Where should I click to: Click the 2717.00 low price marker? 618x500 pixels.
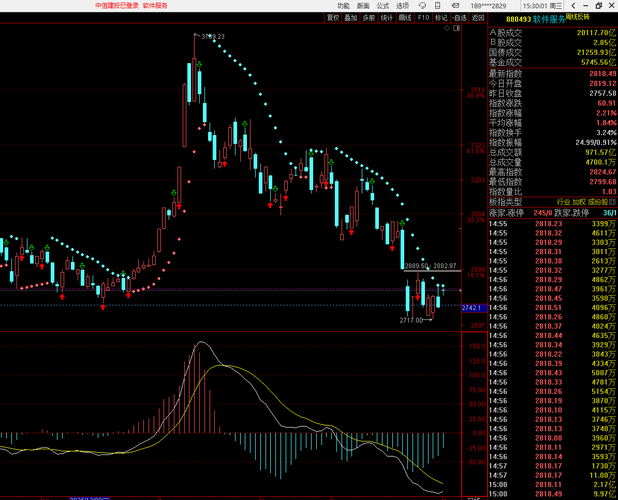(411, 320)
